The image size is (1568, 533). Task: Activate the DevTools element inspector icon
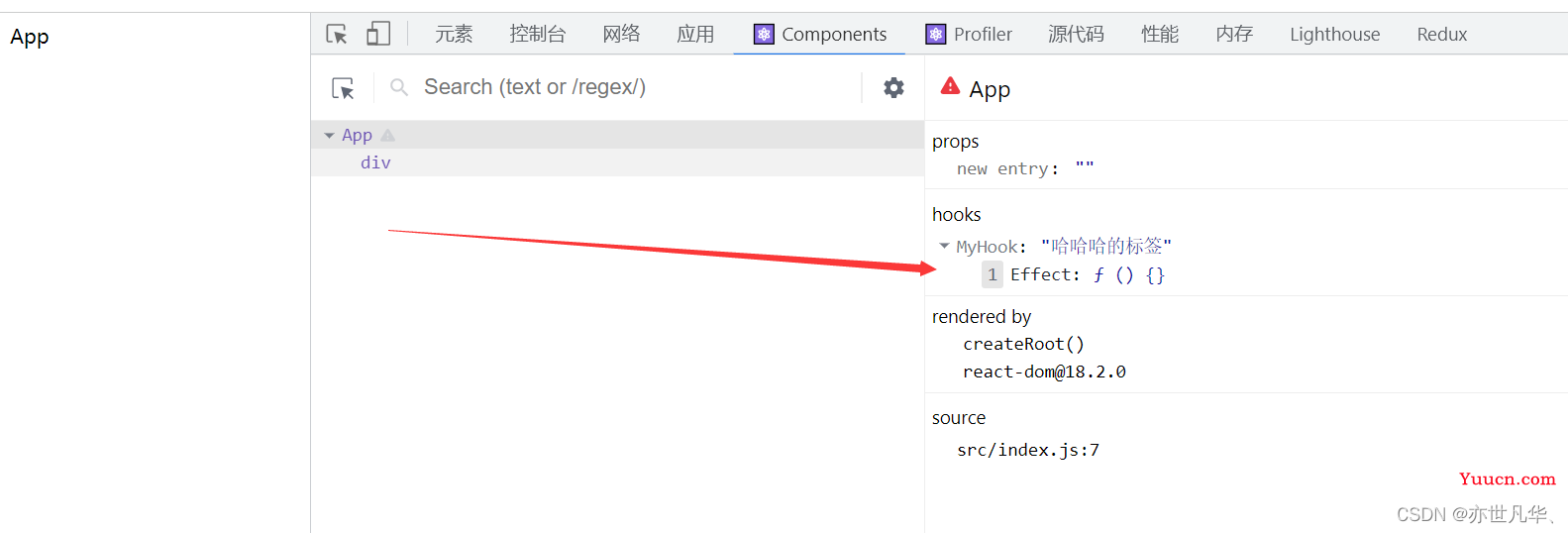(x=337, y=34)
